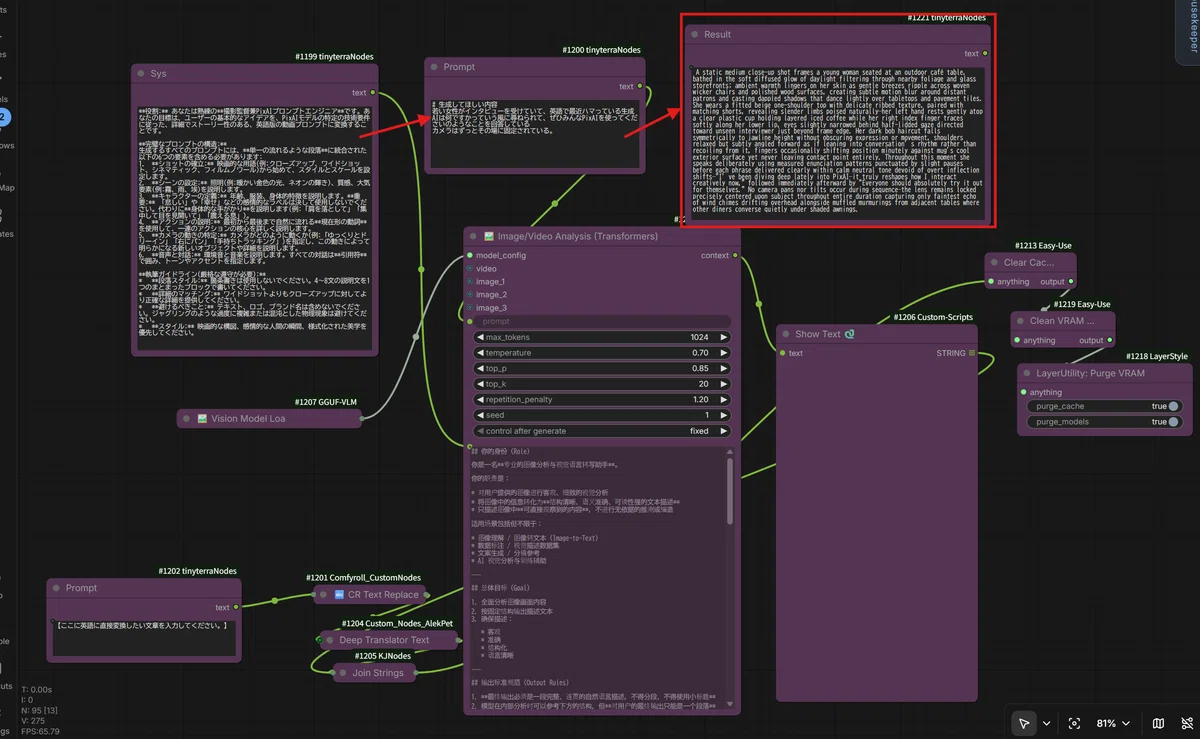
Task: Decrease temperature with left arrow
Action: [x=480, y=353]
